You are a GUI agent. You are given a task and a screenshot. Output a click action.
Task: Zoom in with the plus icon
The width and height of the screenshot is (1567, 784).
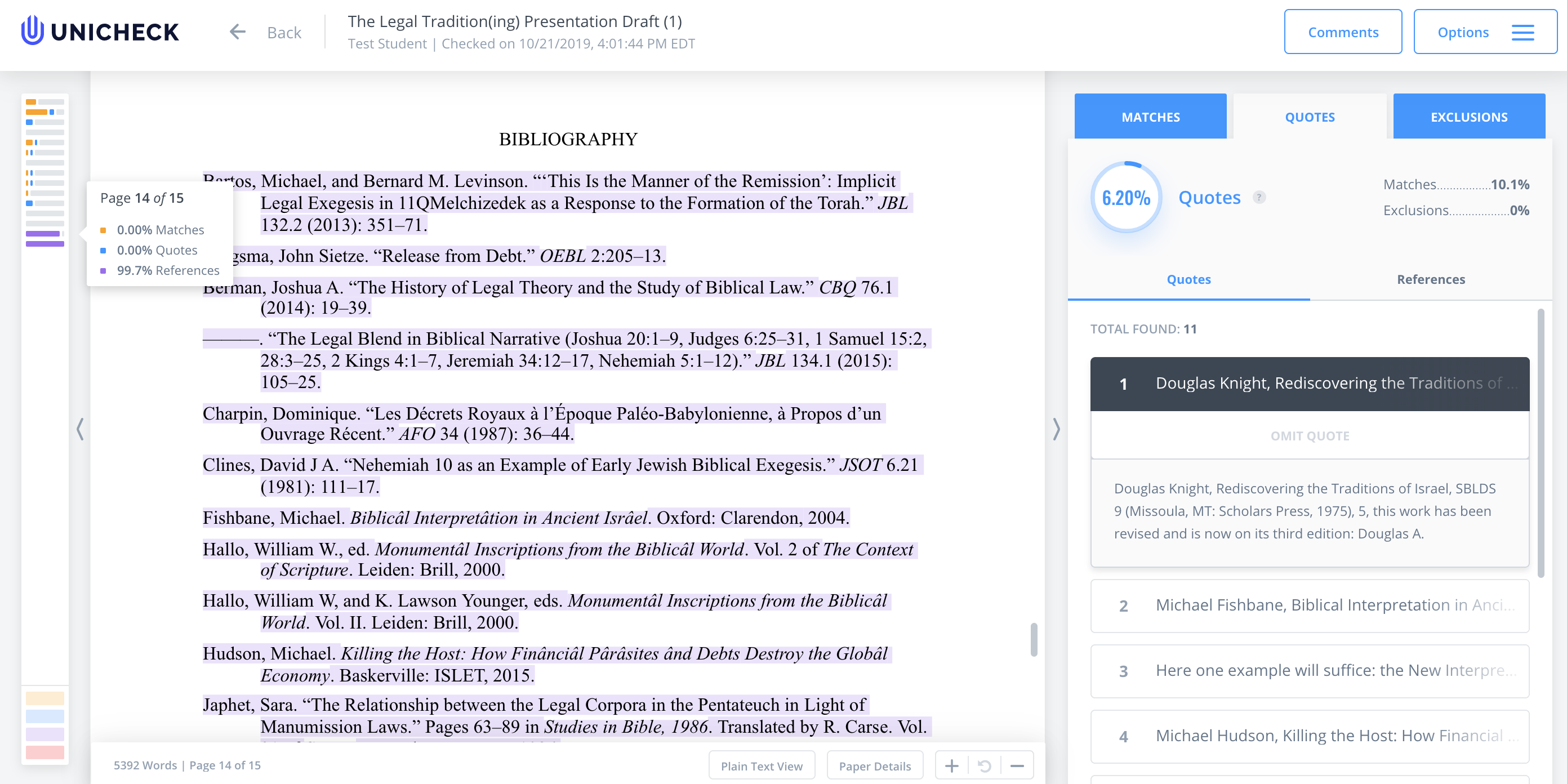pos(951,765)
